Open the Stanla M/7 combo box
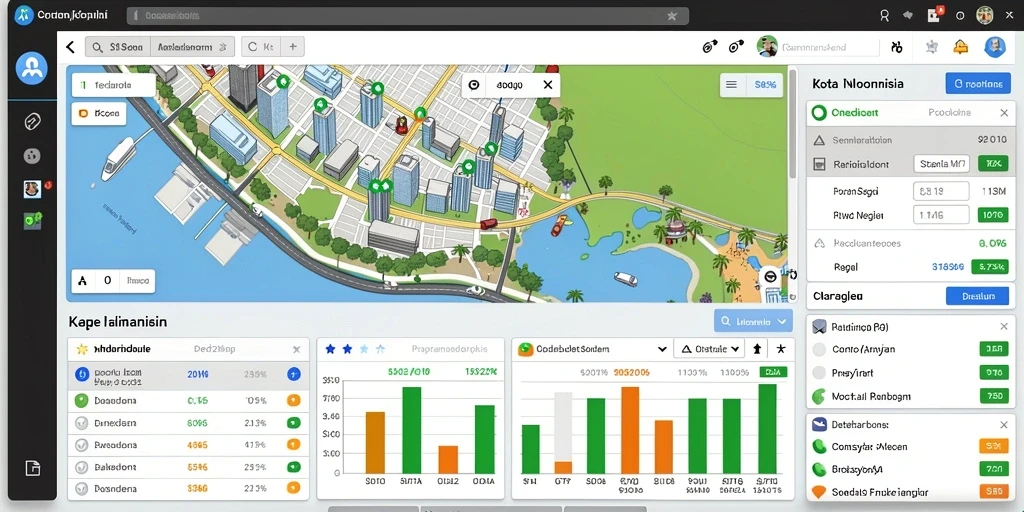1024x512 pixels. (942, 164)
